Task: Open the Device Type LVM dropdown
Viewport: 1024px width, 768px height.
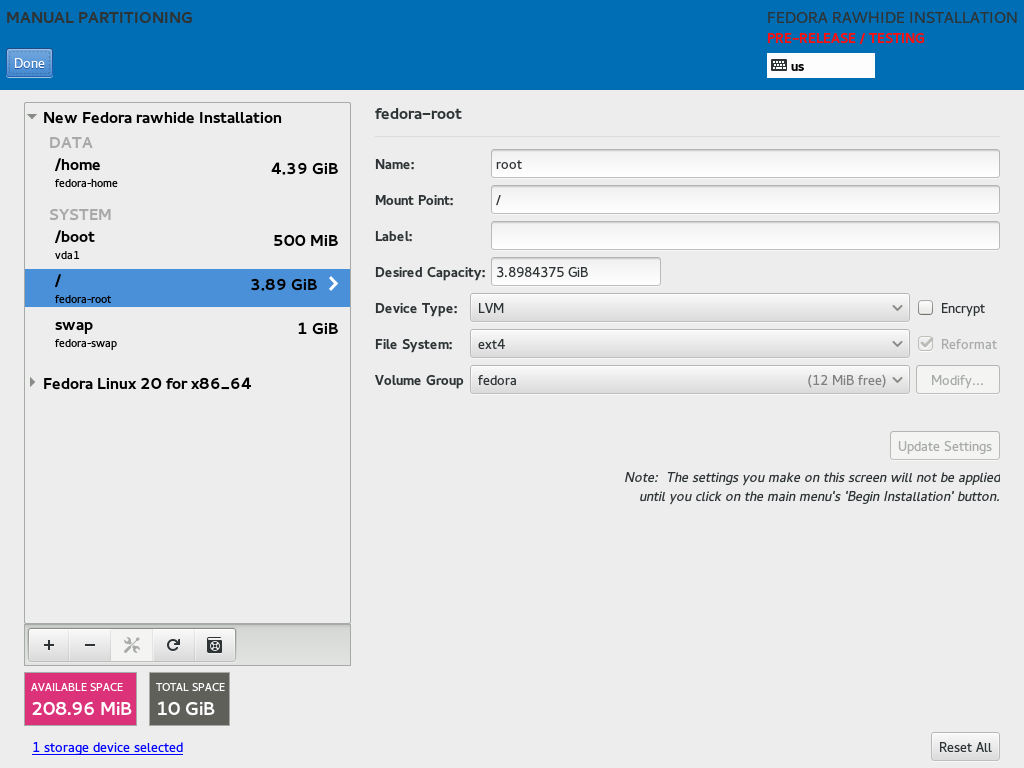Action: click(x=690, y=308)
